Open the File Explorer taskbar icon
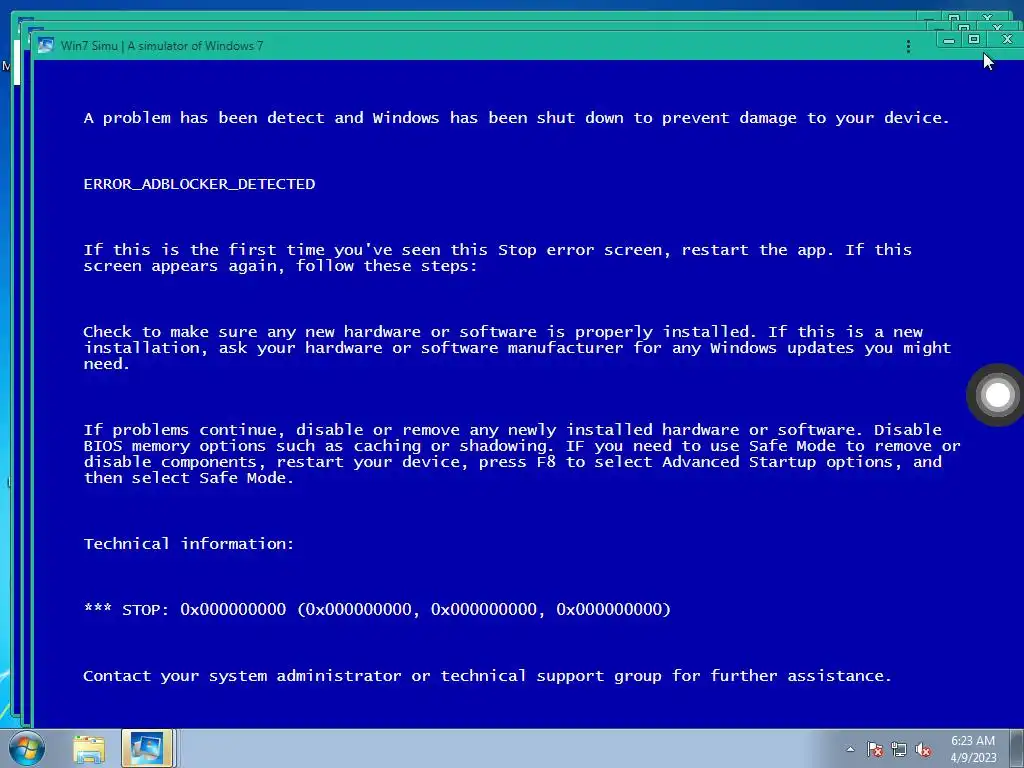 pyautogui.click(x=89, y=749)
